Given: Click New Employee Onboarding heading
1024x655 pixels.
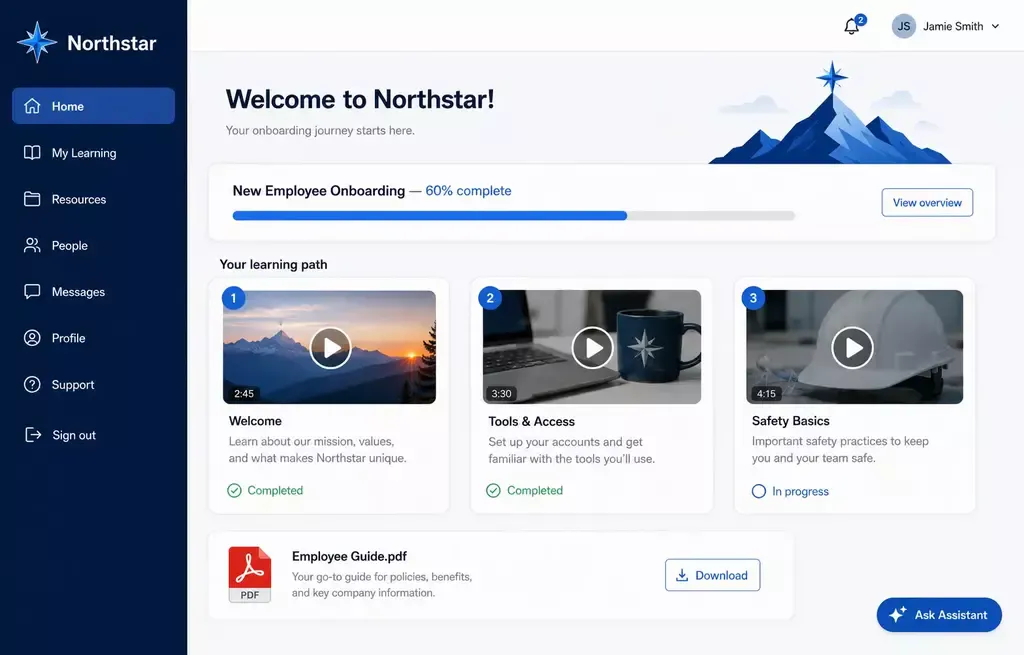Looking at the screenshot, I should pos(319,191).
